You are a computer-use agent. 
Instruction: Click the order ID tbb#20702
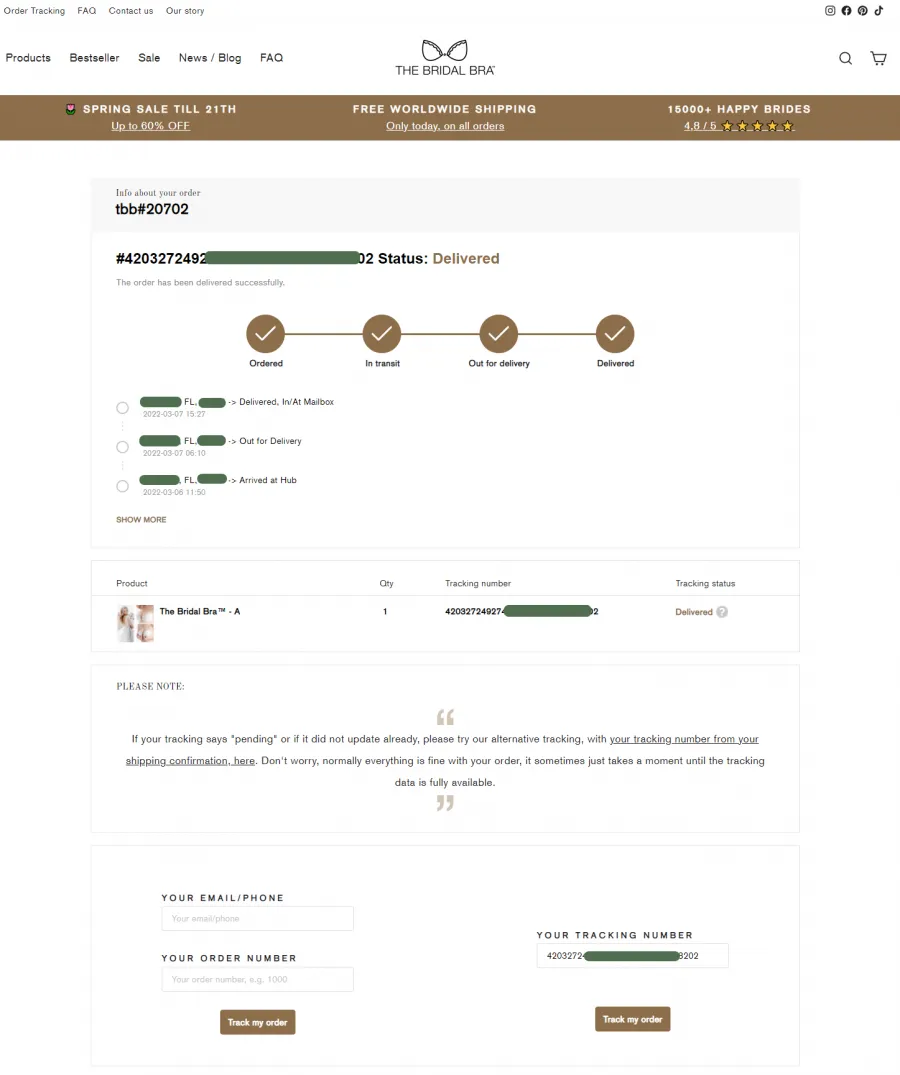[152, 209]
